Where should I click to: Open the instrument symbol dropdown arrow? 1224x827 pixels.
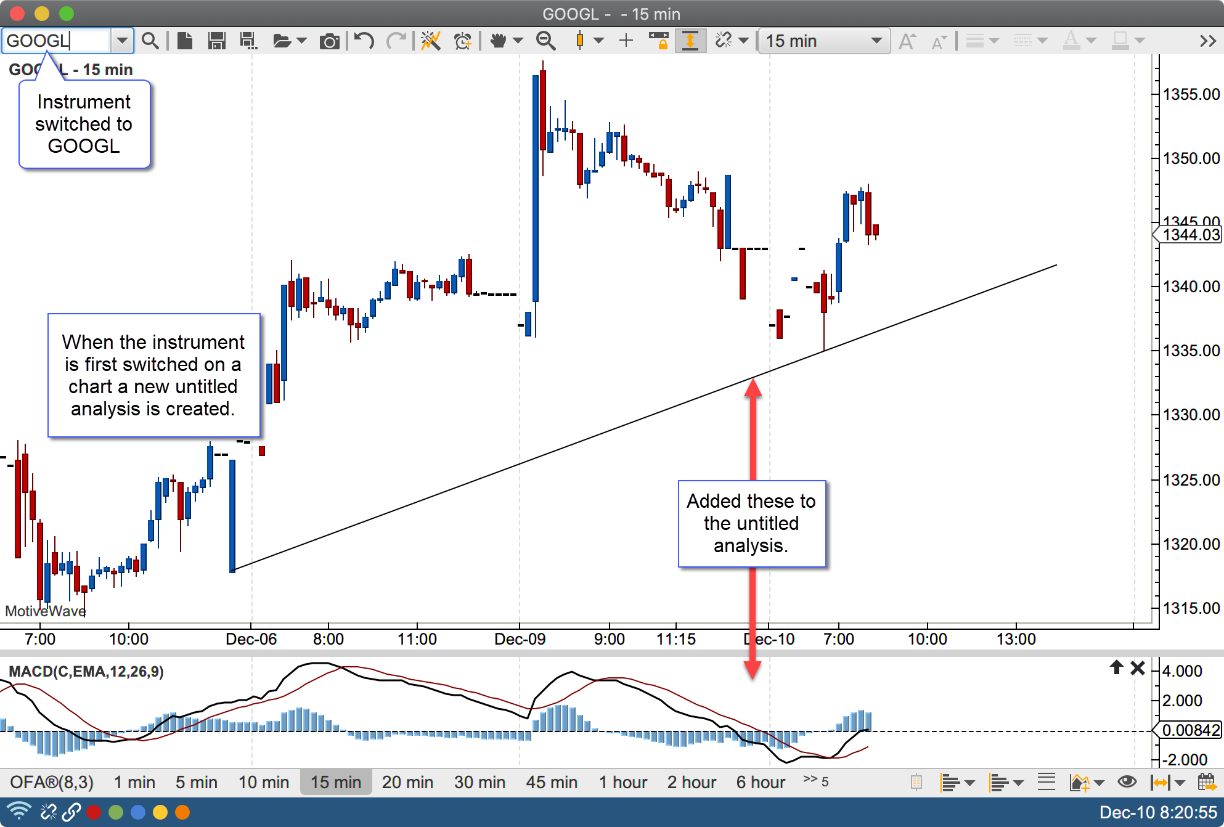[x=122, y=41]
